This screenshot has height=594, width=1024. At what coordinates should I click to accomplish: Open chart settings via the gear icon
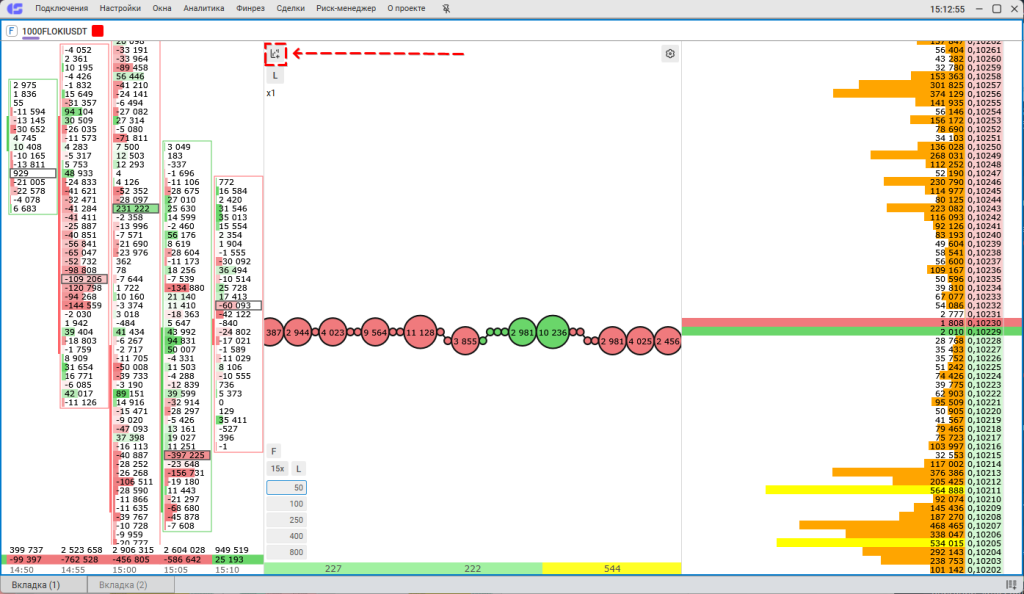(x=670, y=54)
